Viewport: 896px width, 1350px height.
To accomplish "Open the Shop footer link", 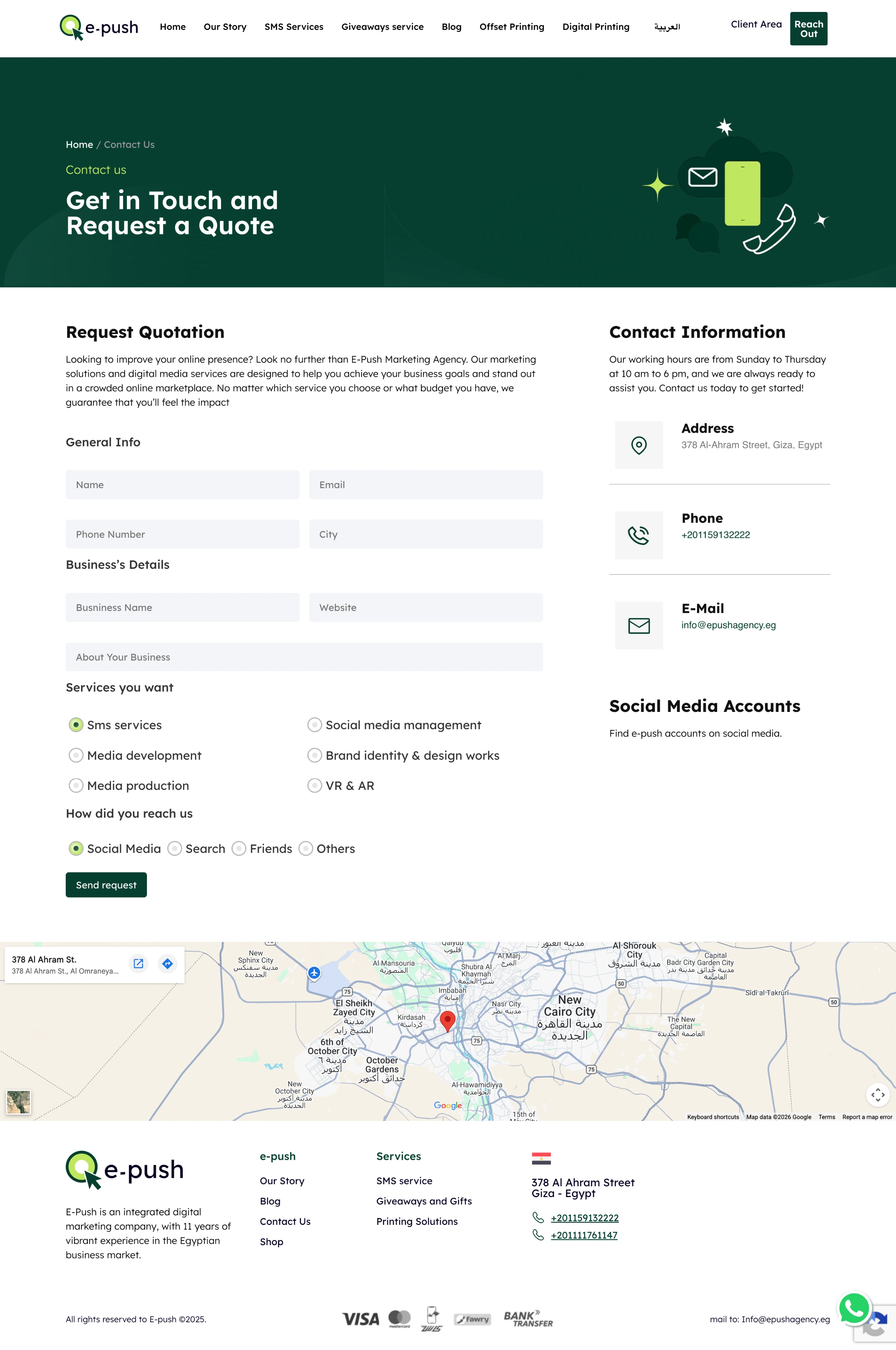I will 271,1241.
